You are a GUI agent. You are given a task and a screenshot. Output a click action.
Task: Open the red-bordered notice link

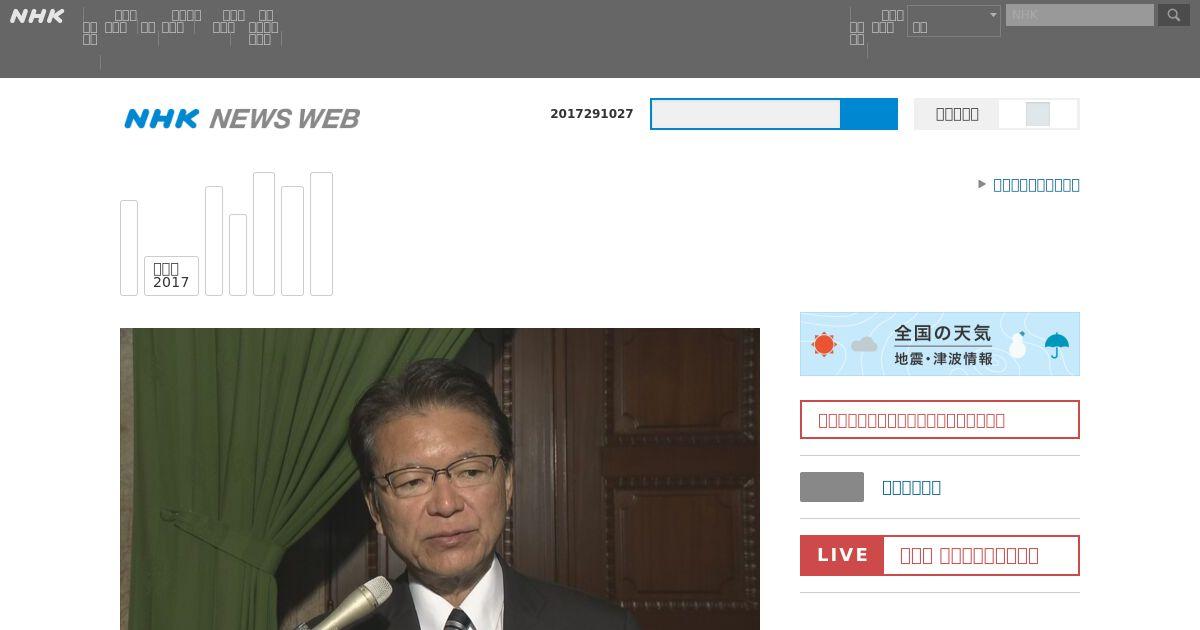pos(940,420)
